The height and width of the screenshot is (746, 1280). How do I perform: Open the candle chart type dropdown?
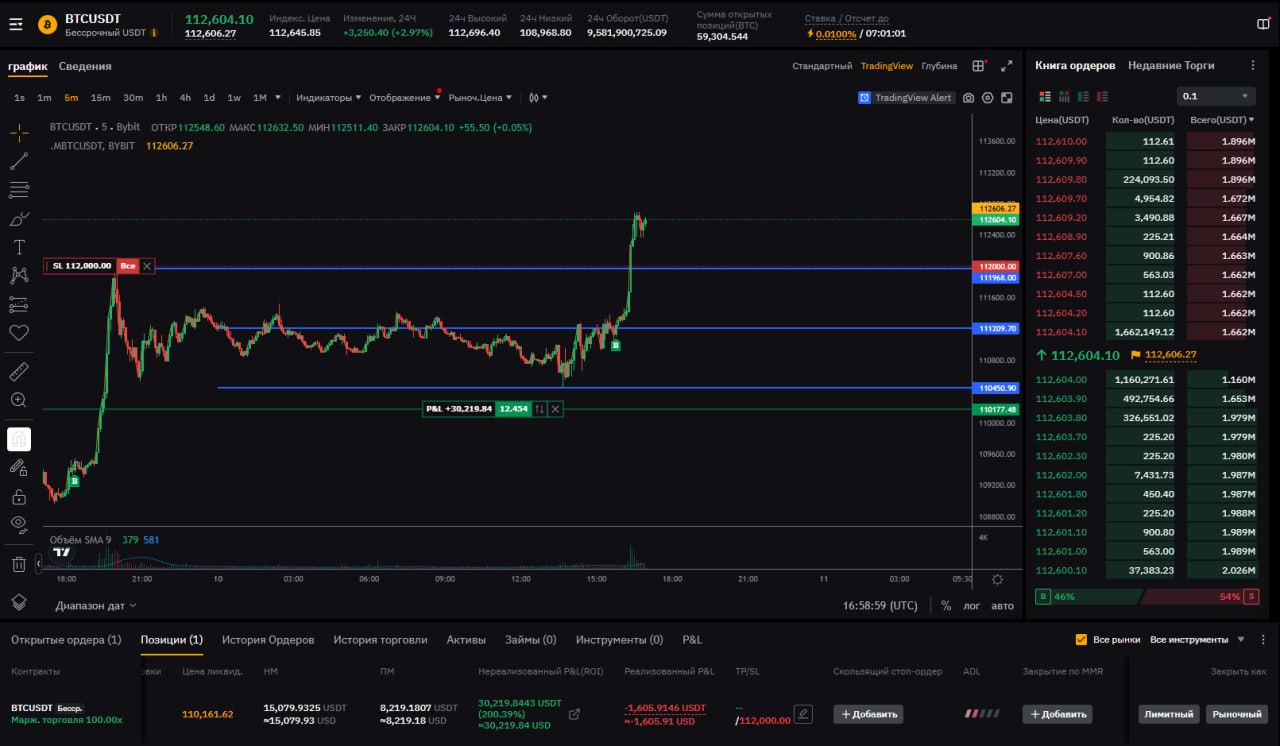[x=538, y=98]
